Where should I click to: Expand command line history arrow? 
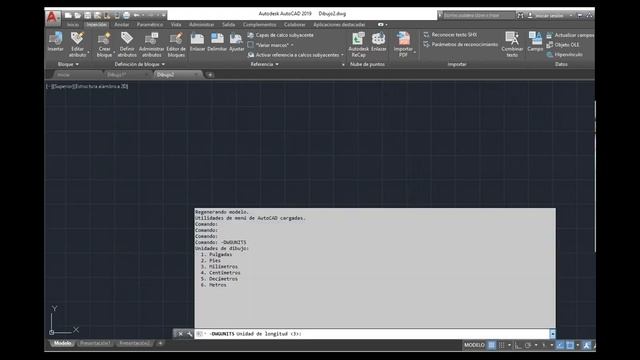tap(553, 334)
